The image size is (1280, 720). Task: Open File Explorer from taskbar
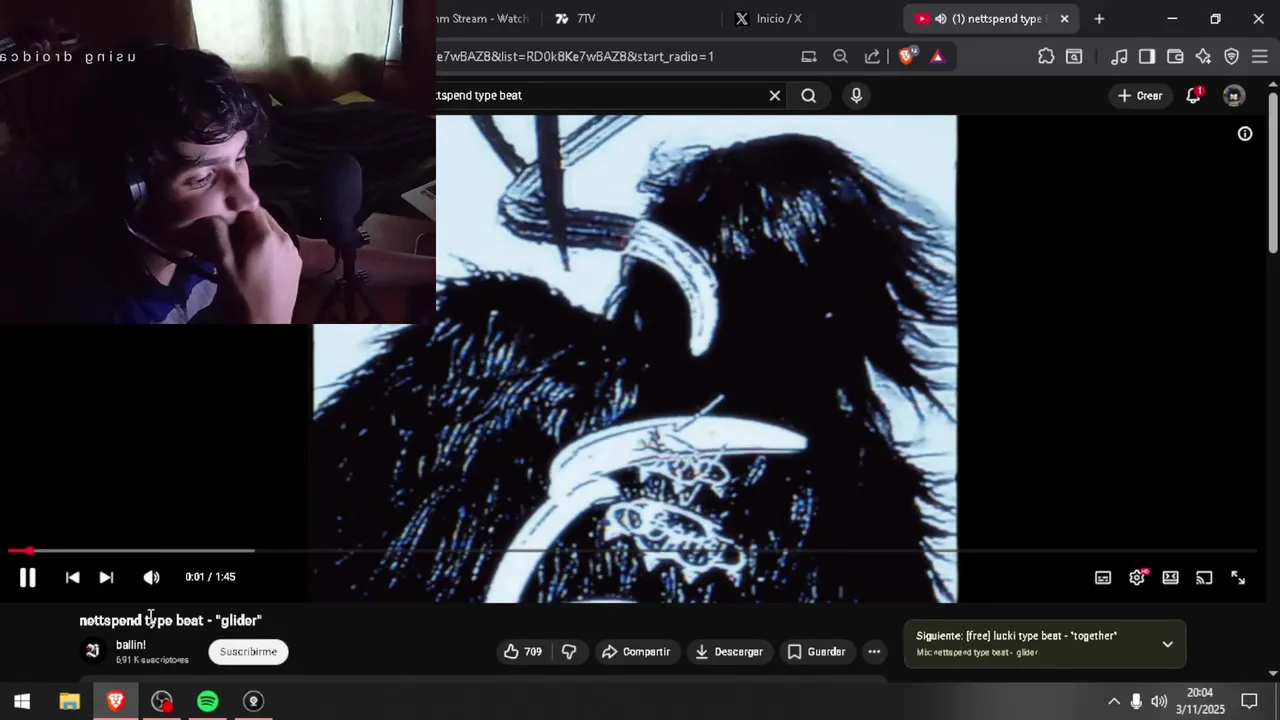(69, 701)
